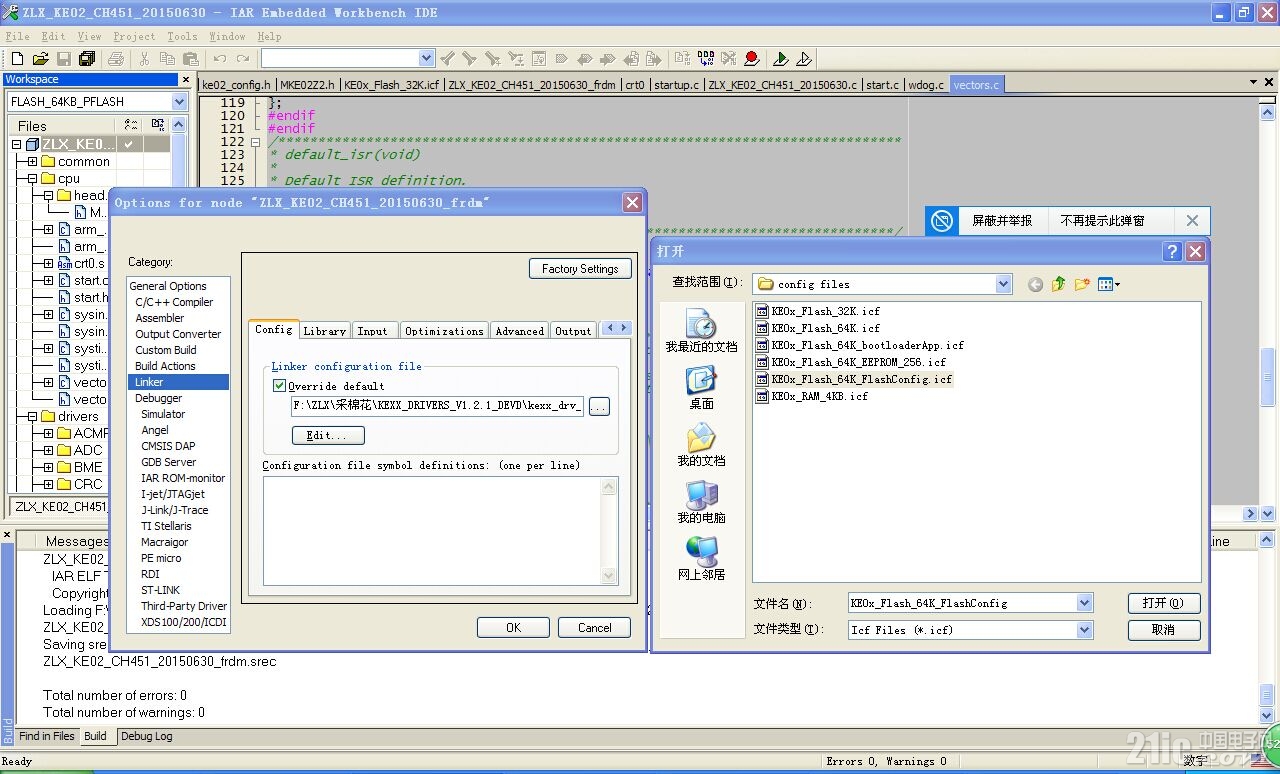The image size is (1280, 774).
Task: Open the 查找范围 config files folder dropdown
Action: pos(1004,284)
